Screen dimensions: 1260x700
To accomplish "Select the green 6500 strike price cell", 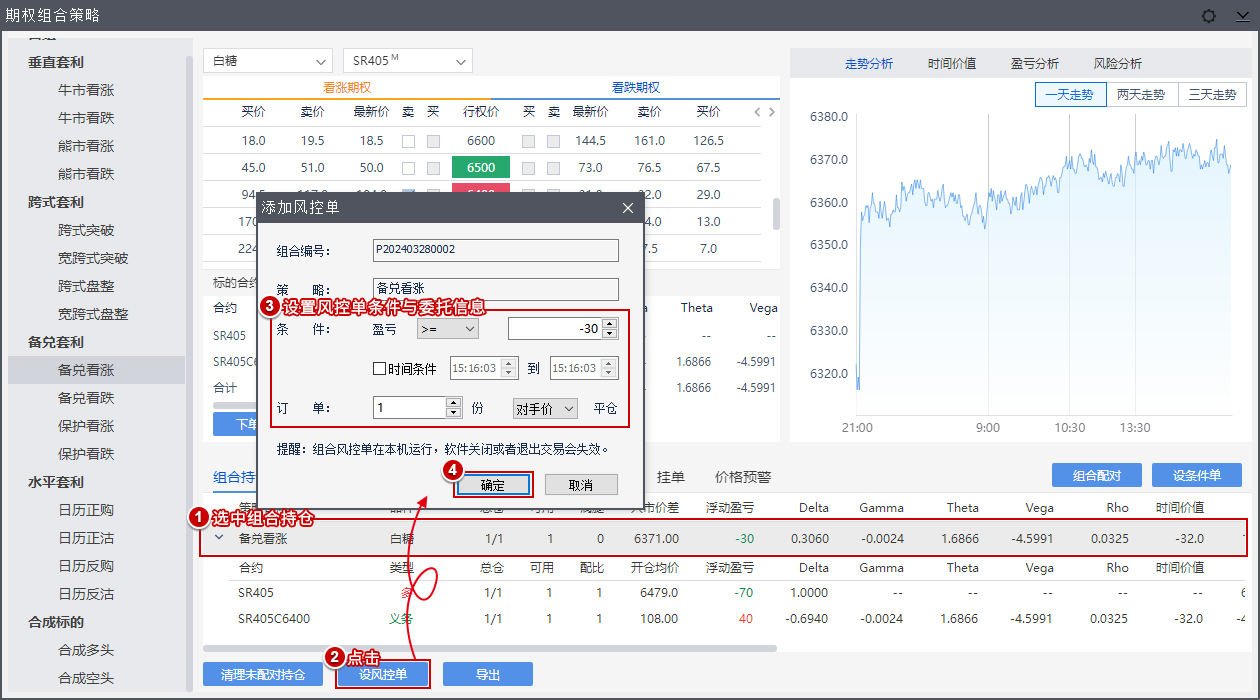I will [x=481, y=168].
